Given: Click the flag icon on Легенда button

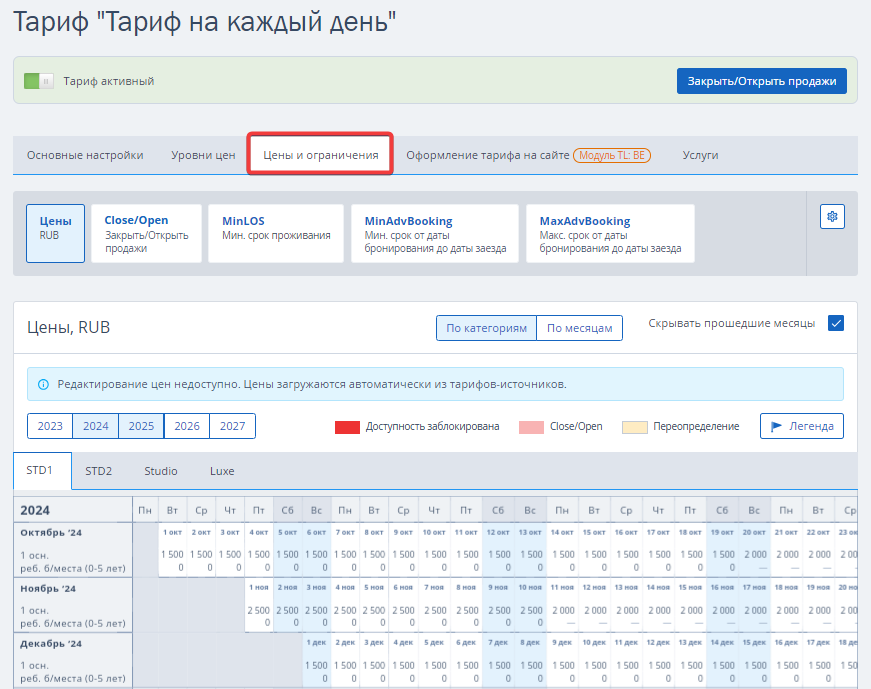Looking at the screenshot, I should tap(778, 426).
